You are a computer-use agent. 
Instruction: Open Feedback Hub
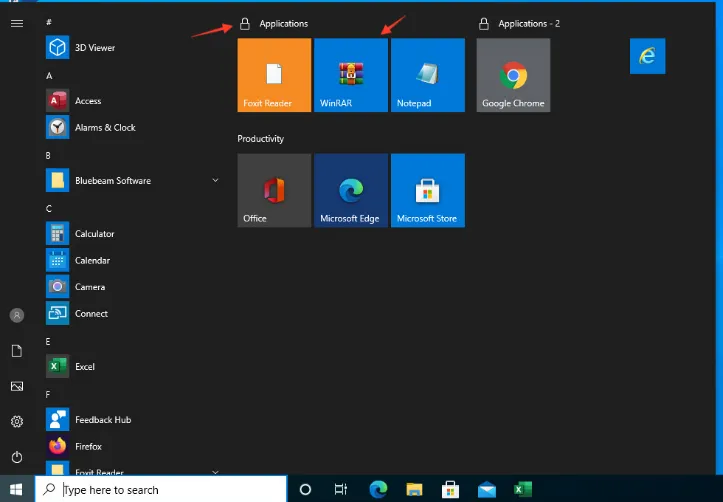pyautogui.click(x=133, y=419)
